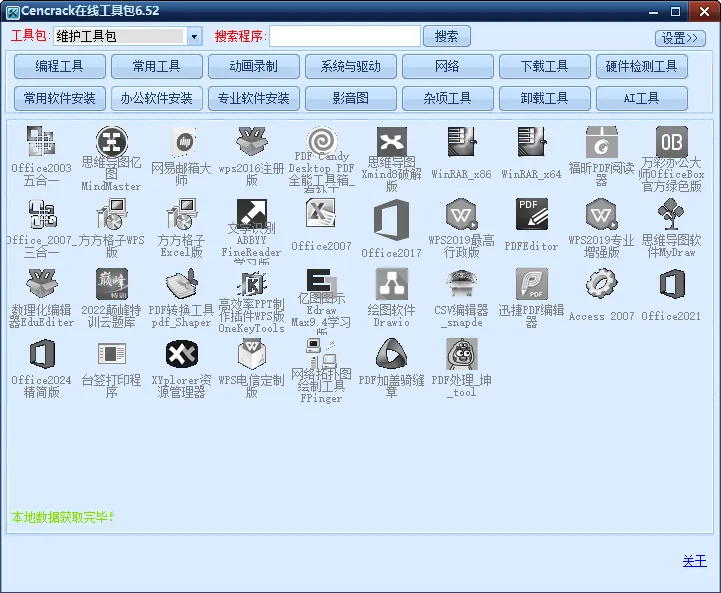Focus the 搜索程序 input field
721x593 pixels.
pos(345,36)
